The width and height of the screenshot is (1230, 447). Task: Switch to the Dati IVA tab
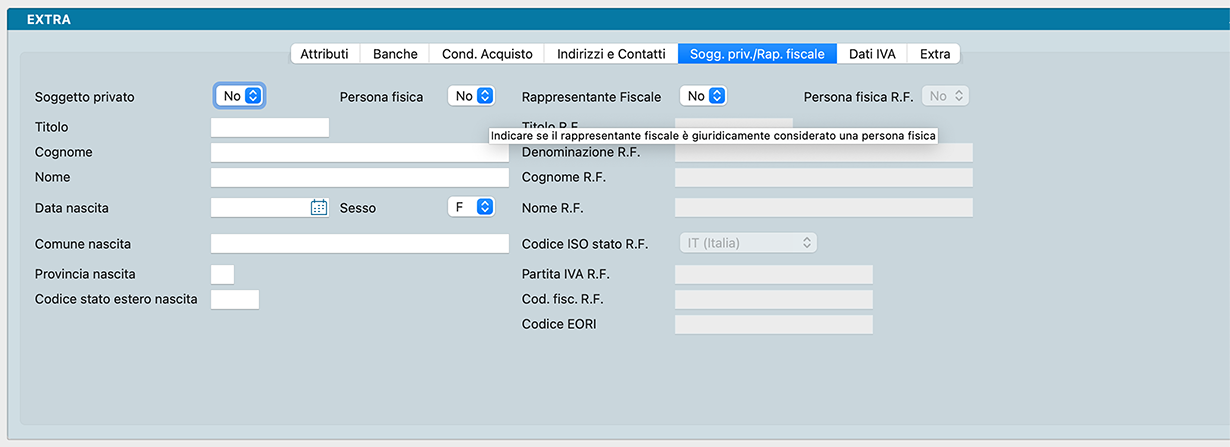click(872, 54)
